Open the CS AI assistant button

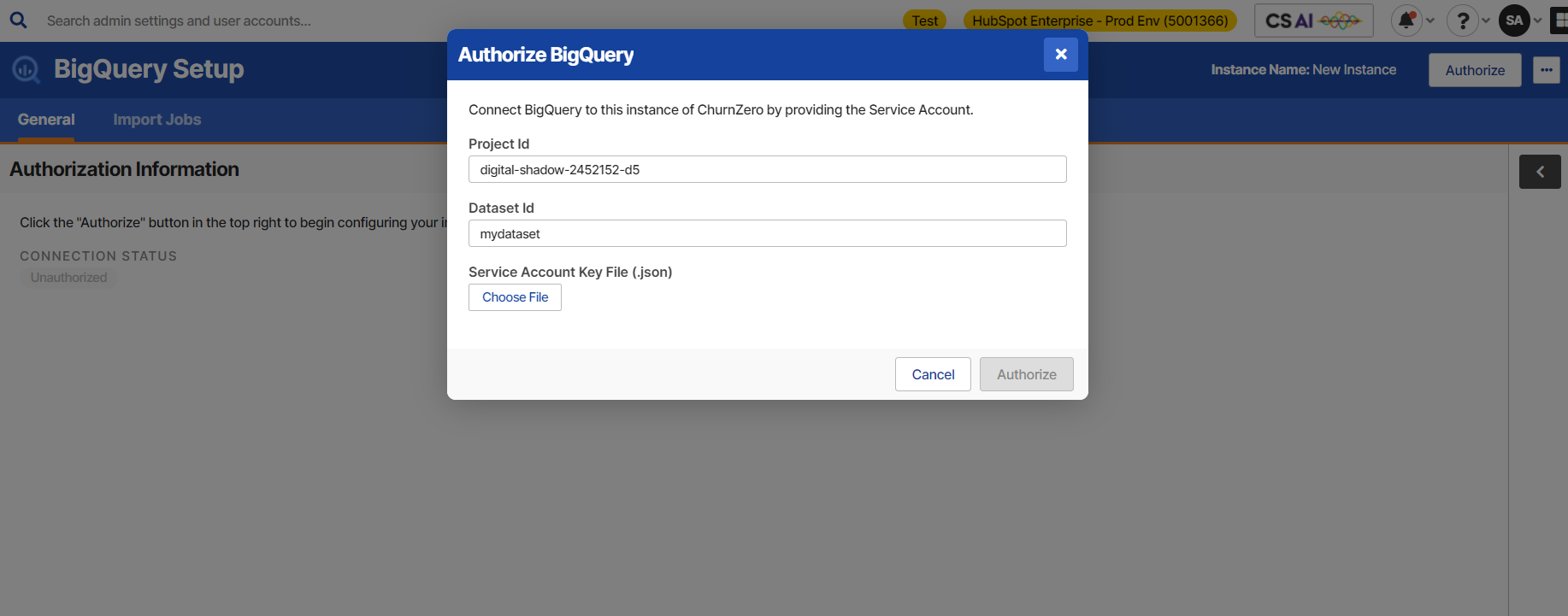pos(1313,21)
